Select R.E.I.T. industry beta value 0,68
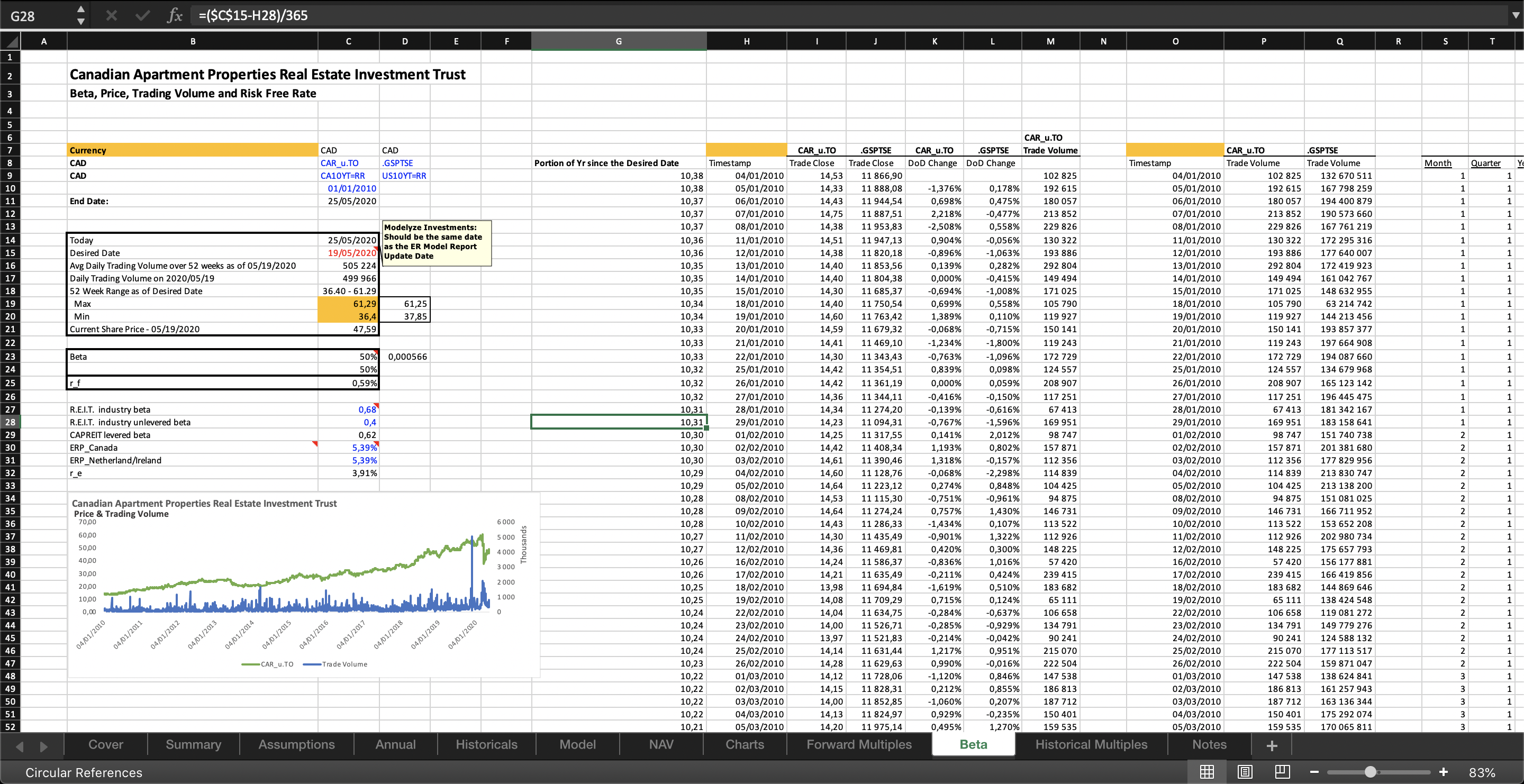Screen dimensions: 1524x784 point(349,409)
